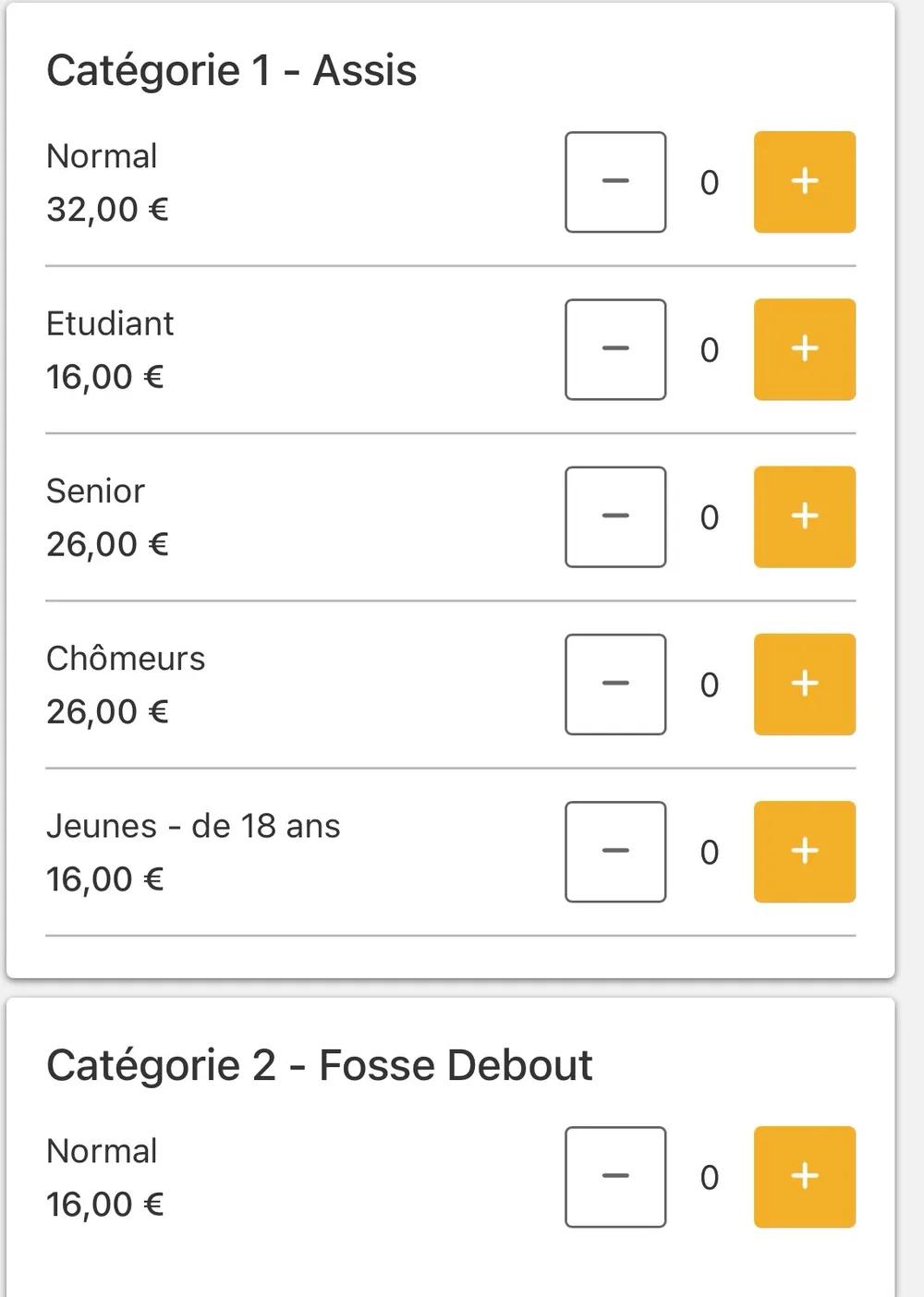Click the 32,00 € price text
924x1297 pixels.
(107, 210)
